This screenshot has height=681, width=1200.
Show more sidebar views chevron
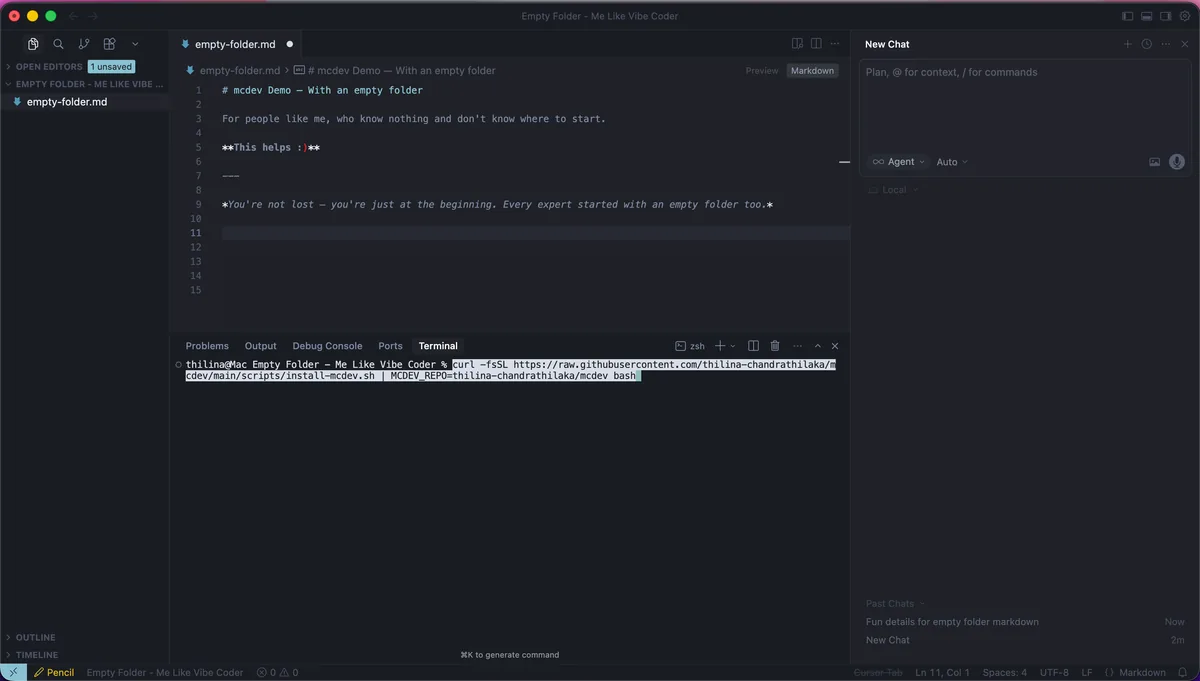tap(135, 44)
